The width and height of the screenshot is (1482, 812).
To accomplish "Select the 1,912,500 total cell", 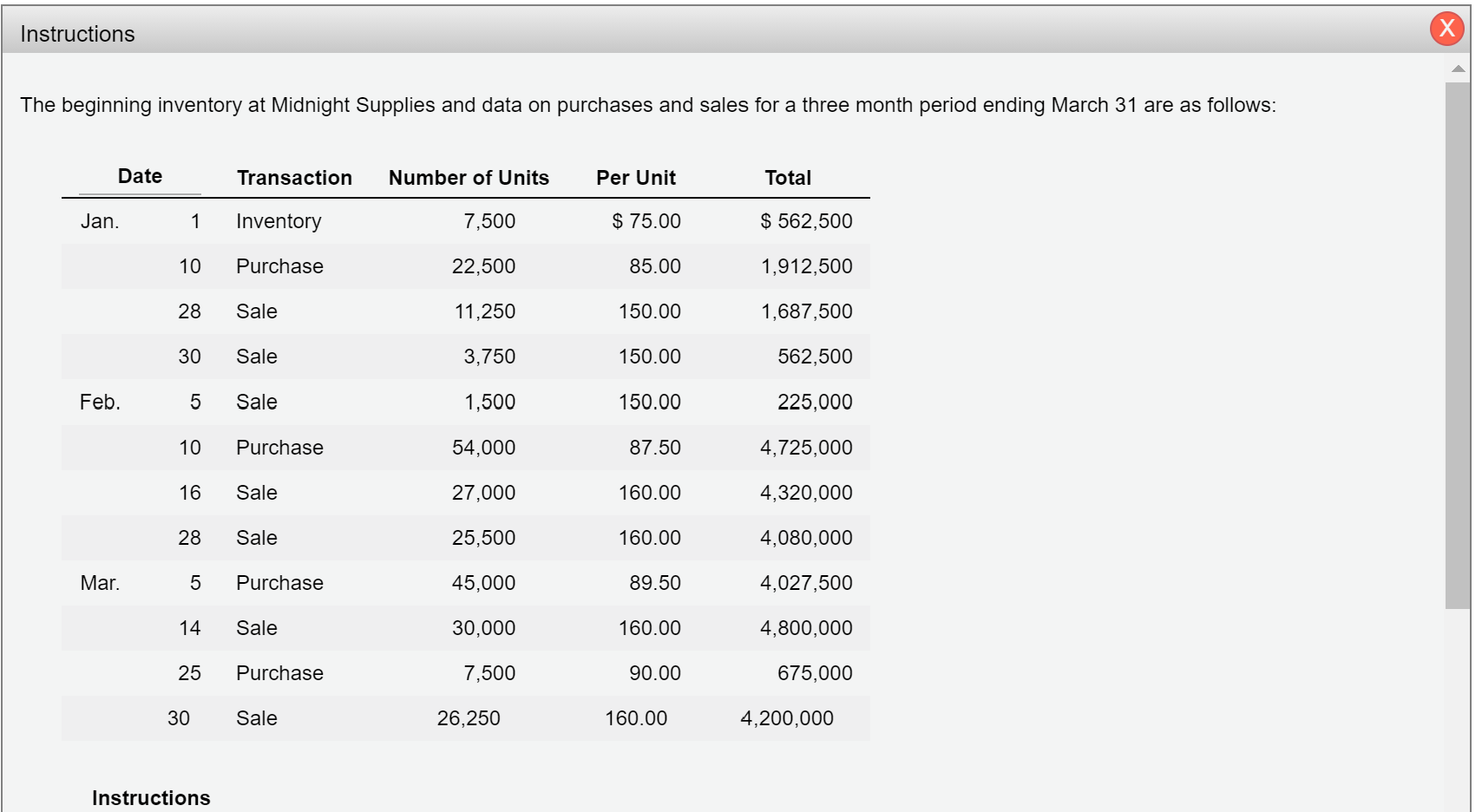I will point(806,266).
